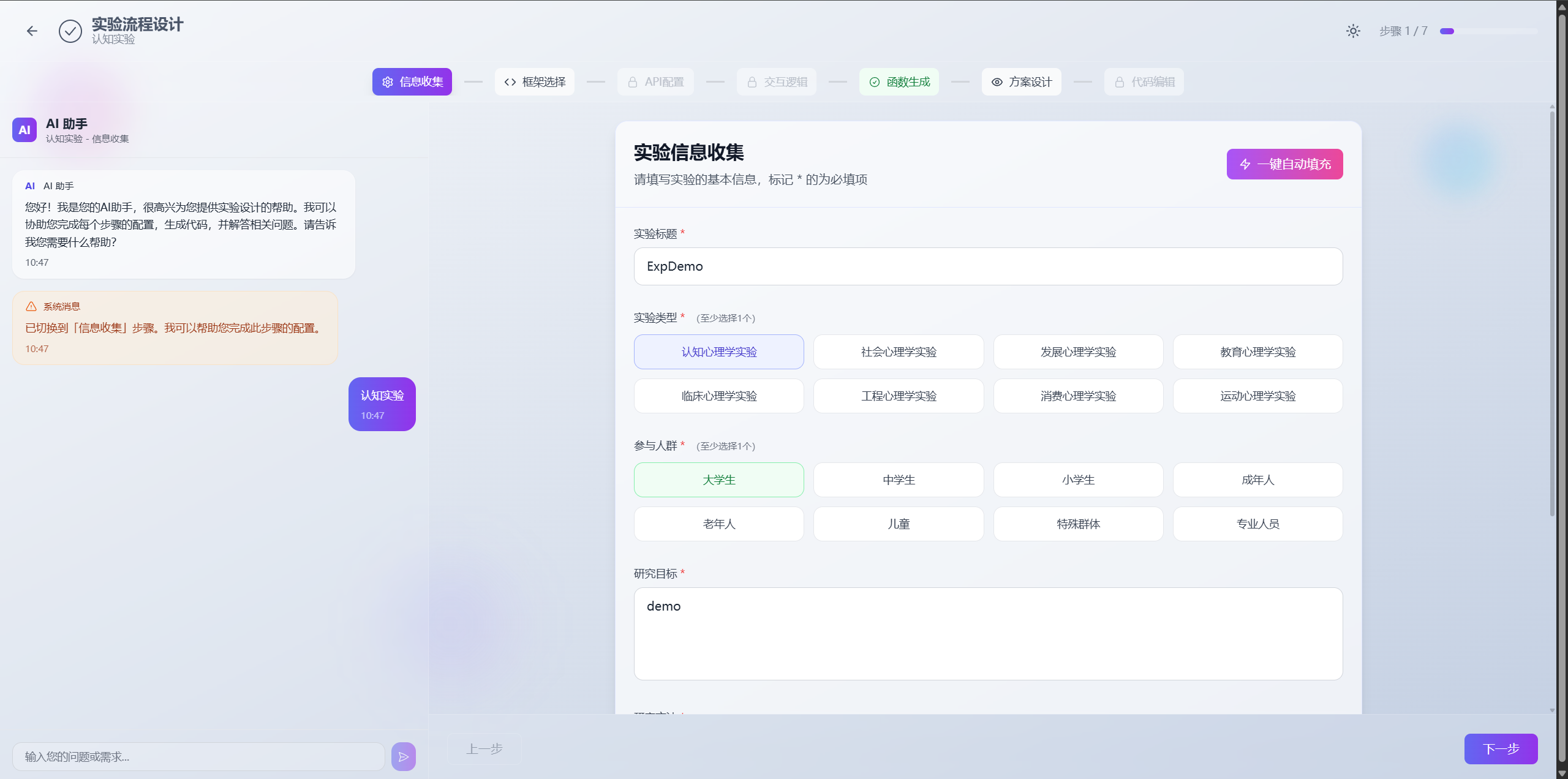The width and height of the screenshot is (1568, 779).
Task: Click the form panel vertical scrollbar
Action: pos(1551,314)
